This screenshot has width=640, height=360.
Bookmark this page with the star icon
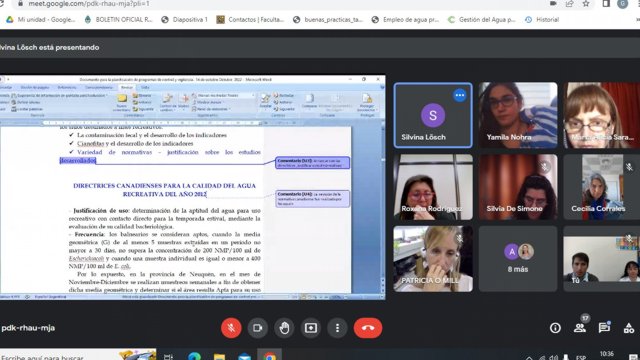[586, 4]
